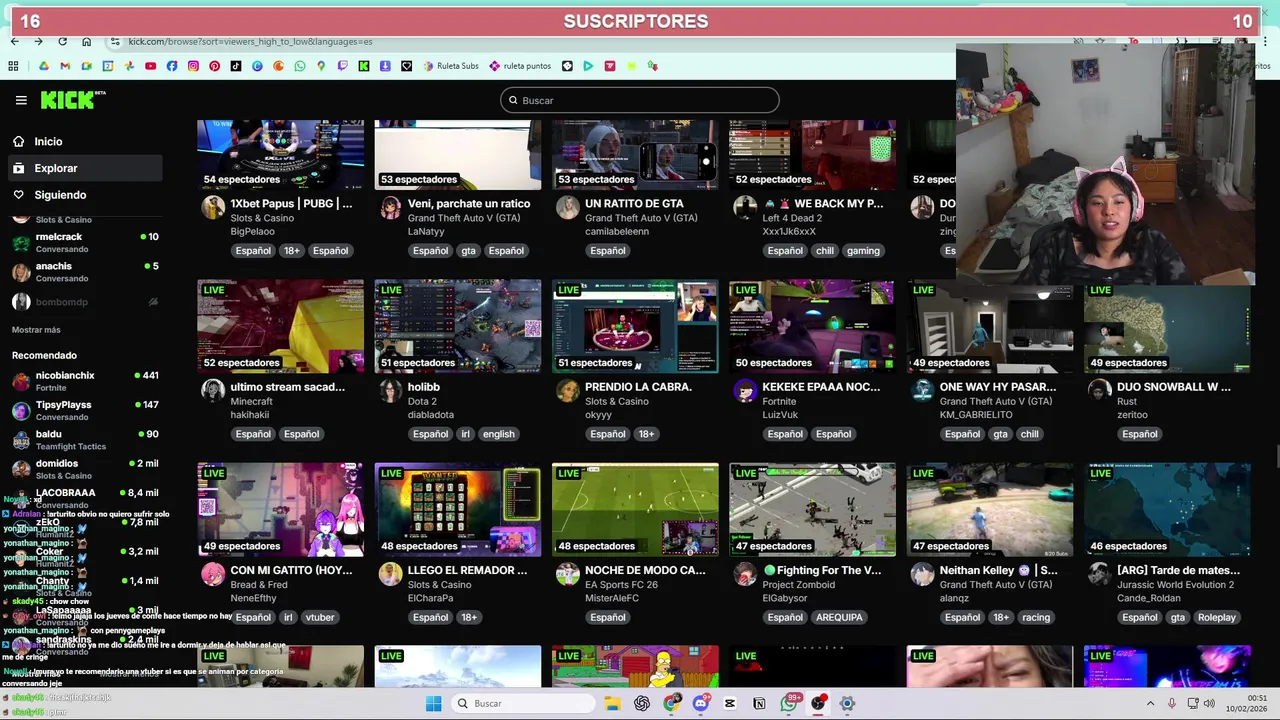Open DUO SNOWBALL Rust stream thumbnail
This screenshot has width=1280, height=720.
click(1167, 326)
